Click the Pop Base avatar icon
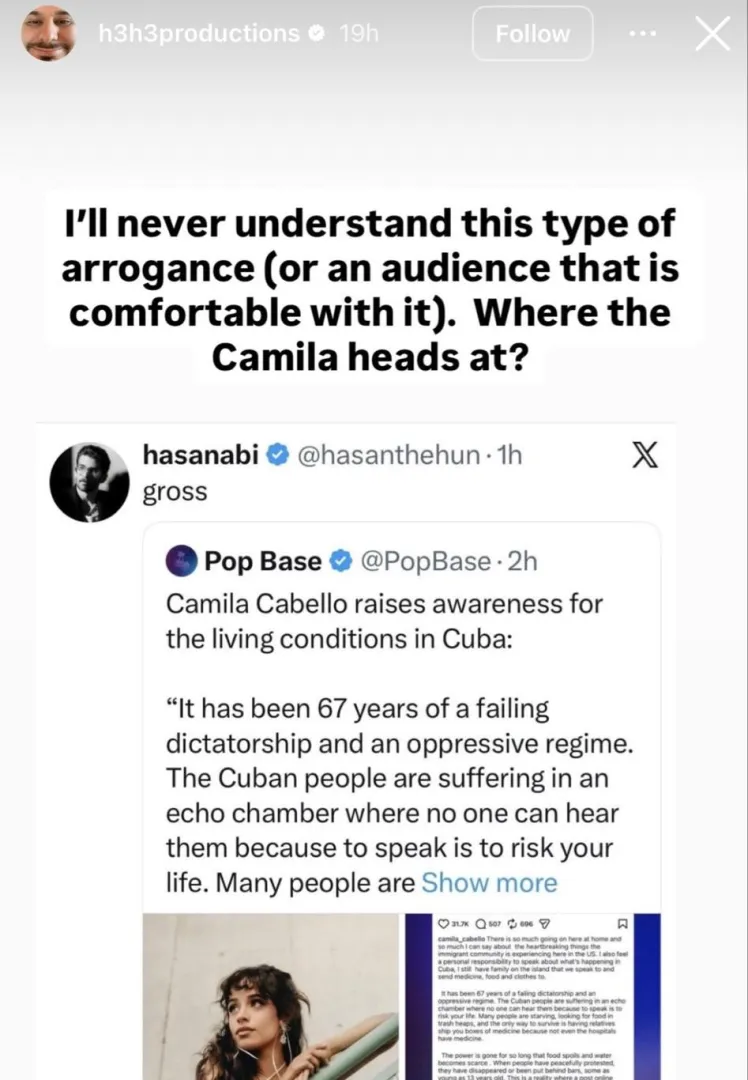 tap(181, 561)
